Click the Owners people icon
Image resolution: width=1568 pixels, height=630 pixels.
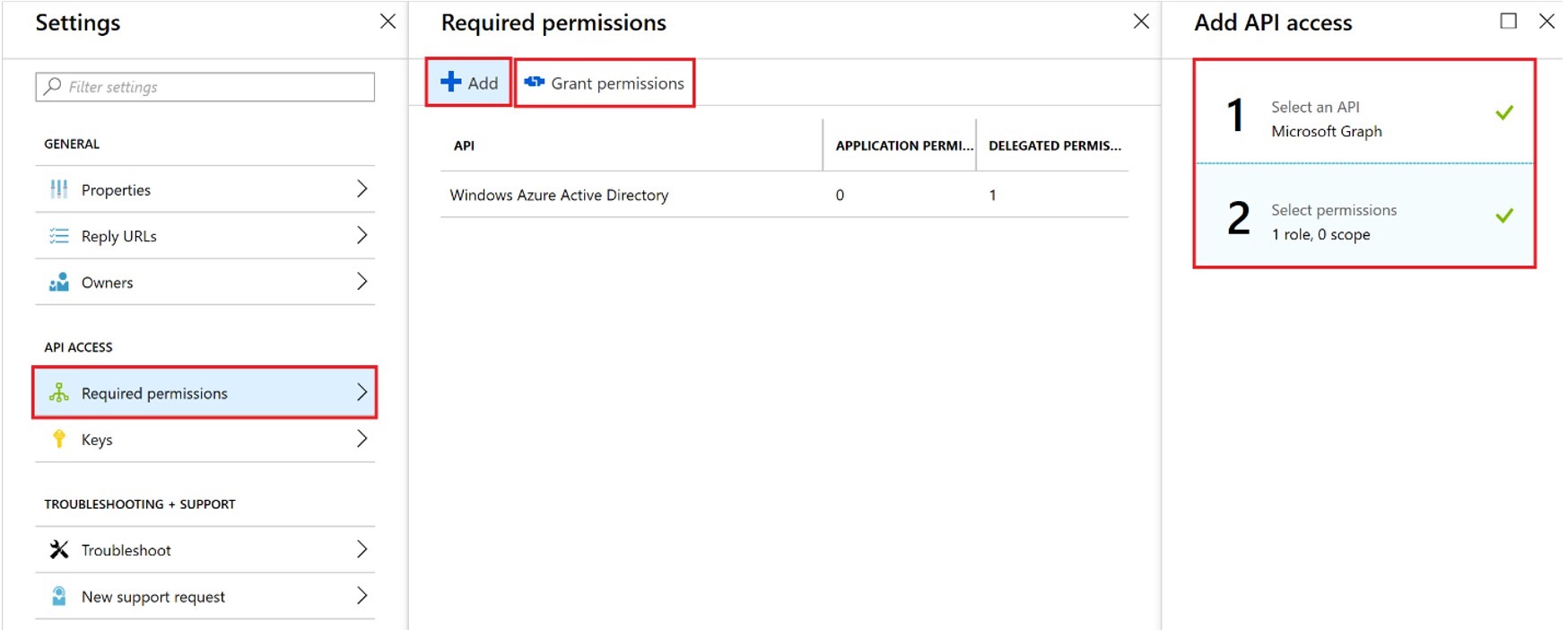coord(59,283)
